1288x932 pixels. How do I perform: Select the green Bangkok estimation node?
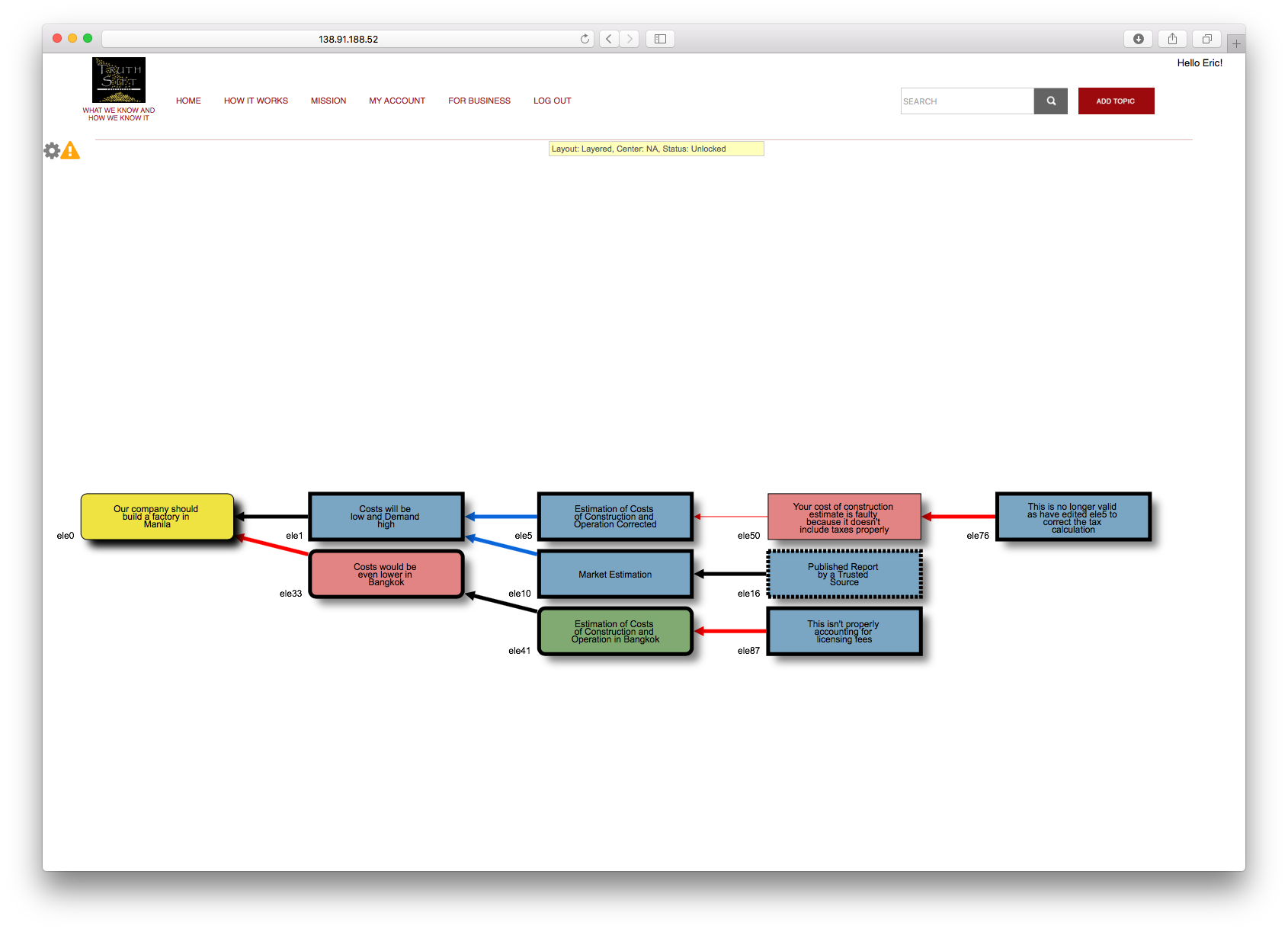point(615,632)
